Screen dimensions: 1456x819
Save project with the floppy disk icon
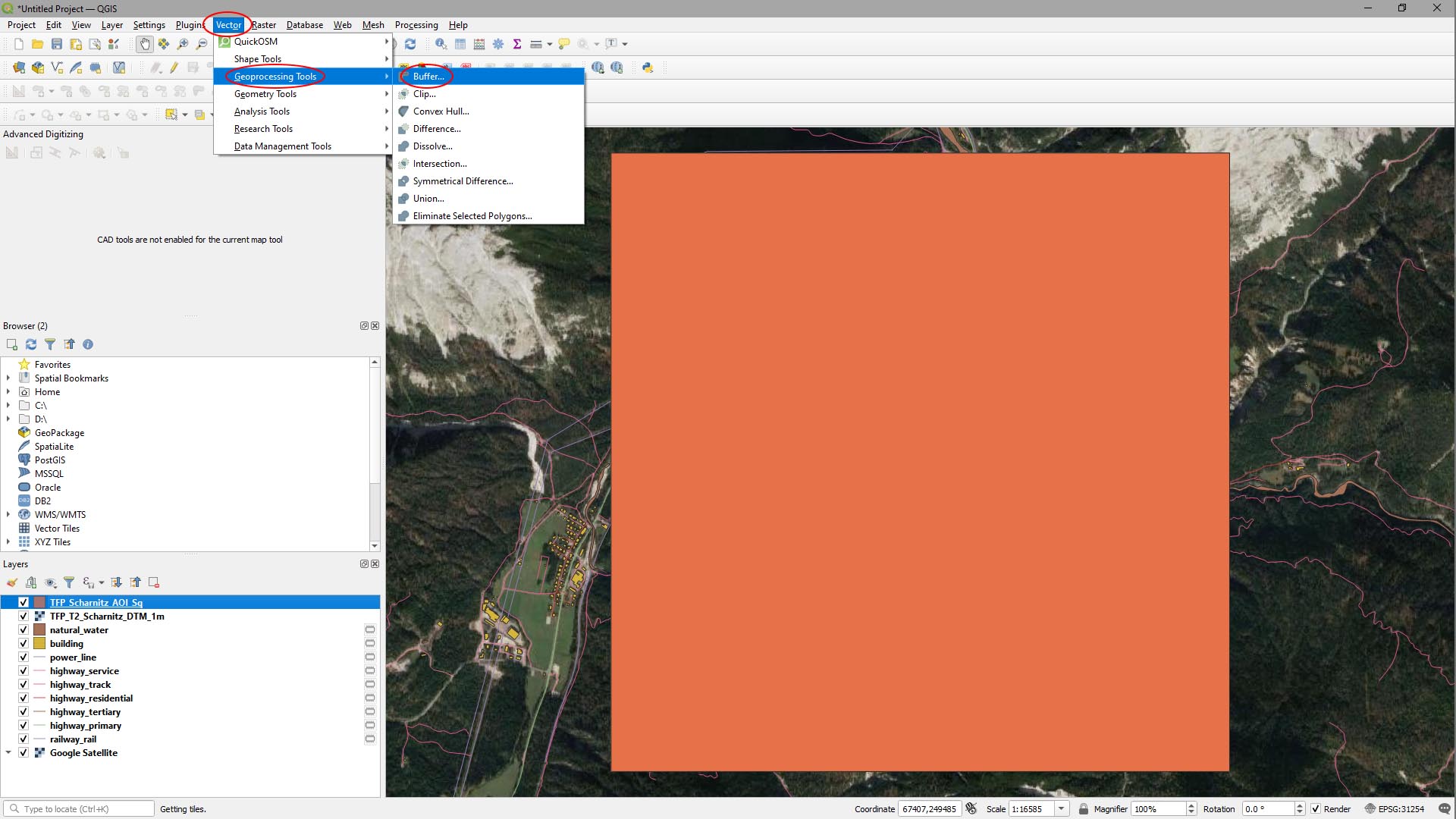[x=57, y=44]
